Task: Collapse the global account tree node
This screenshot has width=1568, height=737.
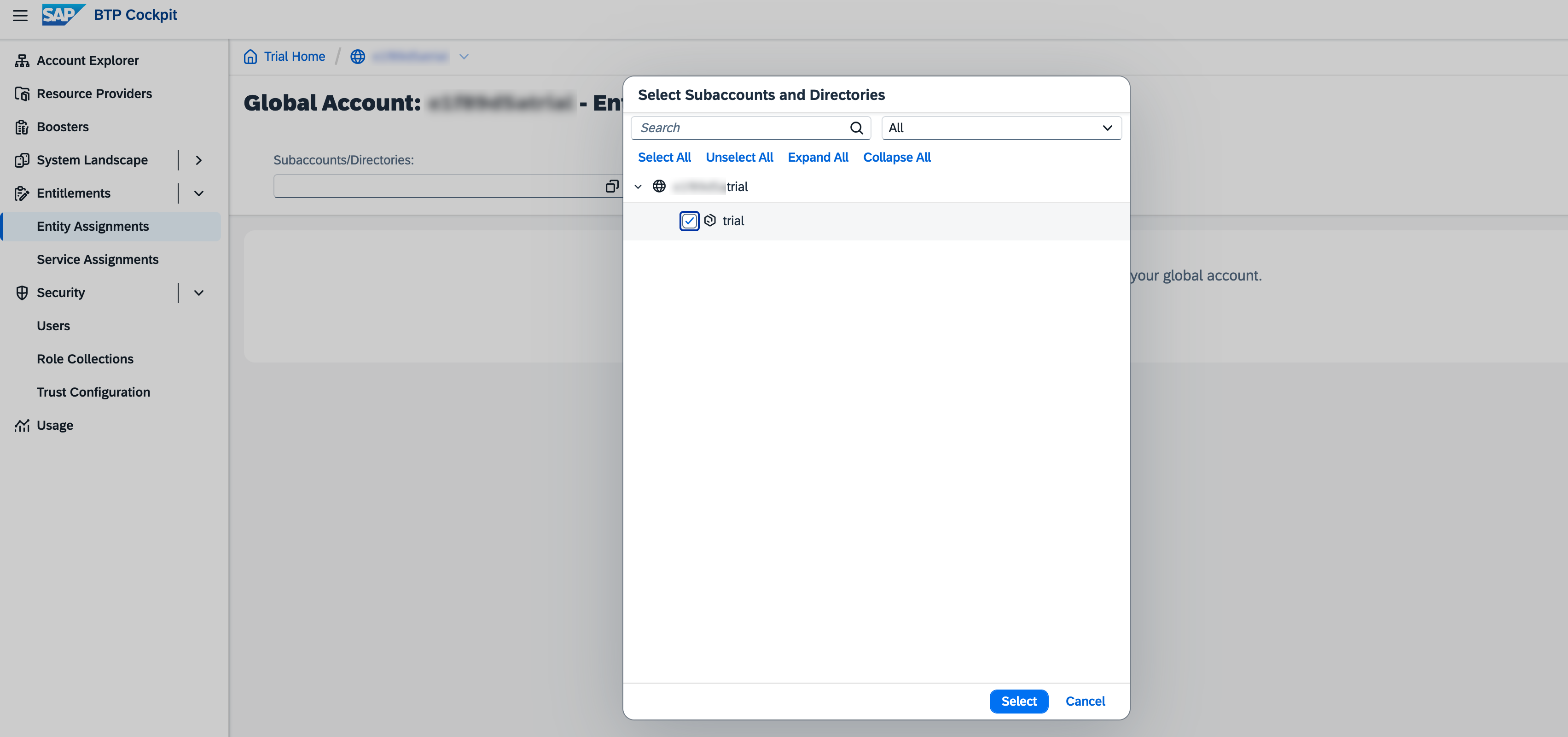Action: click(x=638, y=187)
